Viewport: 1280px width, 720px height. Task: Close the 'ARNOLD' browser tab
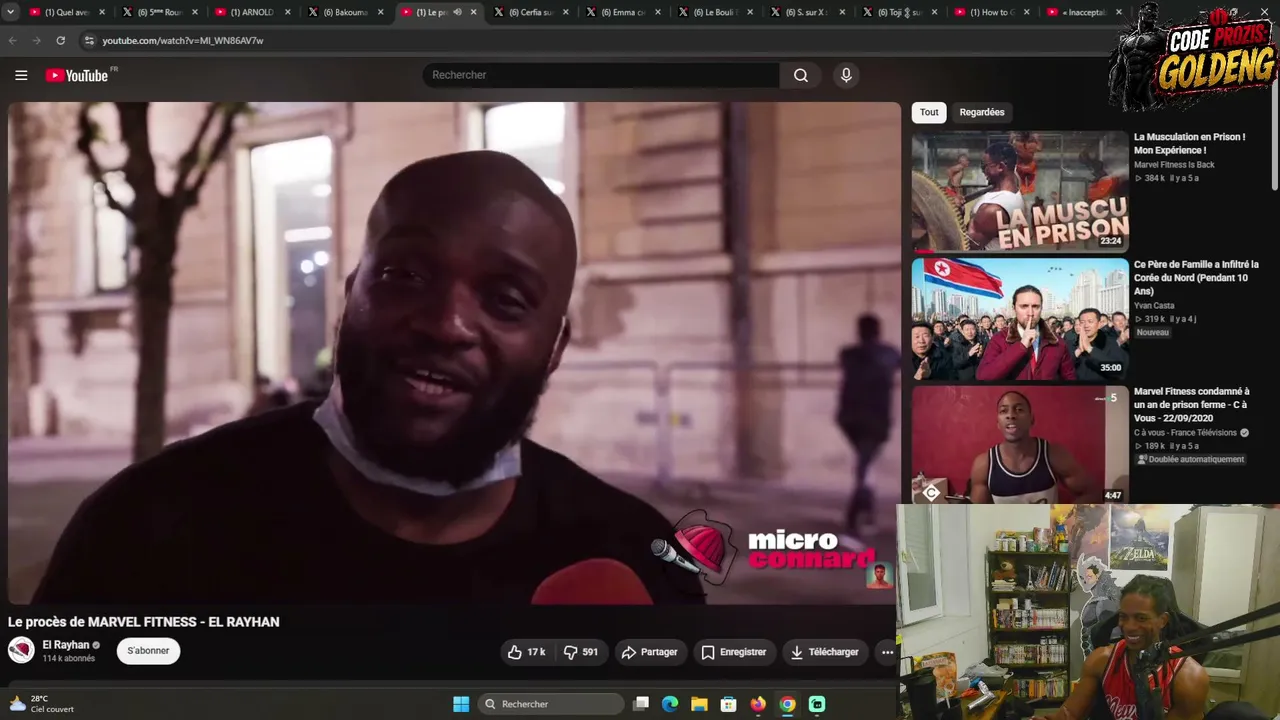click(288, 12)
